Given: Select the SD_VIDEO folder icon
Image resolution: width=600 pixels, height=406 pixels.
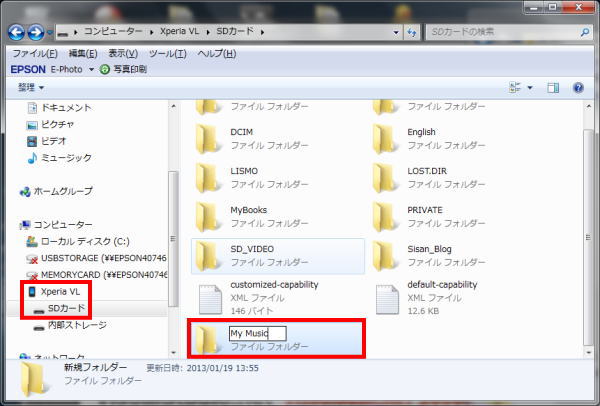Looking at the screenshot, I should [207, 256].
